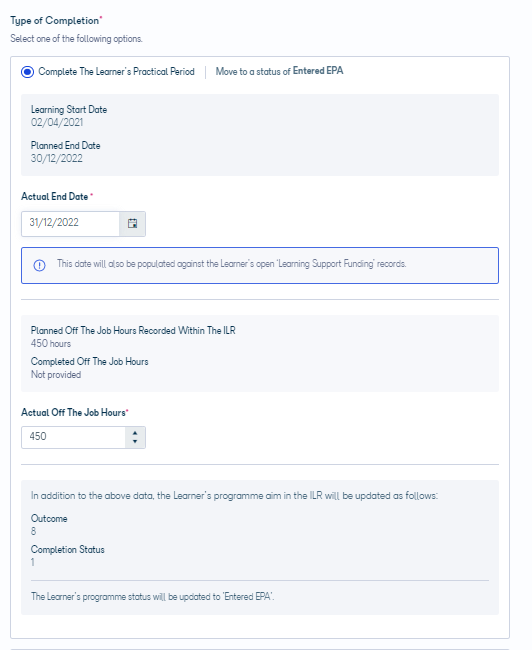This screenshot has height=650, width=532.
Task: Click the Move to a status of Entered EPA text
Action: tap(279, 71)
